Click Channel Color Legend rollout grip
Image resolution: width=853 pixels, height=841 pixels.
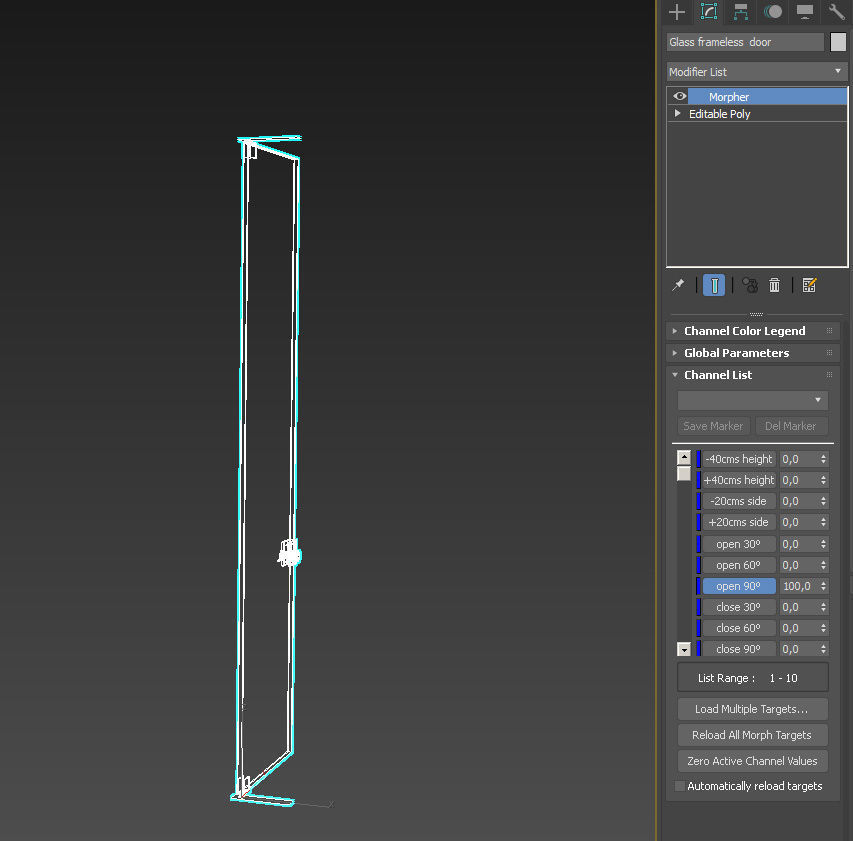pyautogui.click(x=829, y=331)
